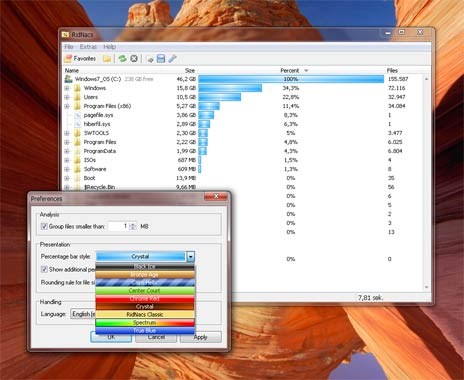Choose the Spectrum bar style swatch

point(145,323)
